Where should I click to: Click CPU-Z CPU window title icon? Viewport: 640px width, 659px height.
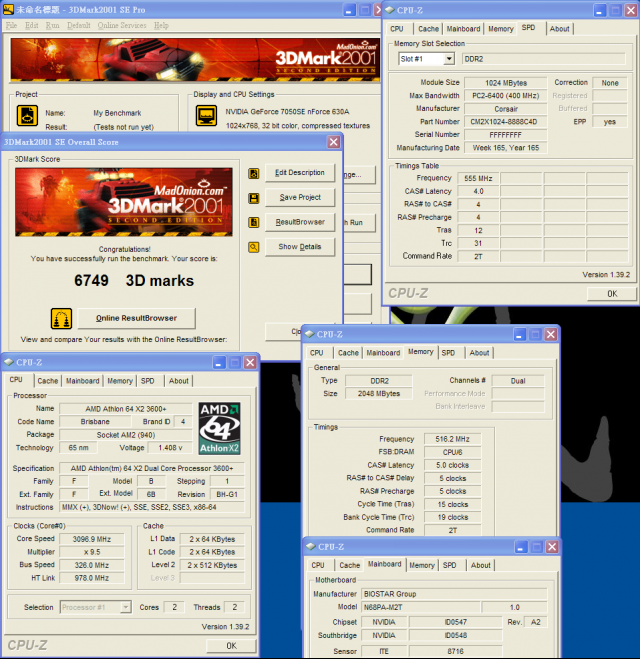coord(9,362)
